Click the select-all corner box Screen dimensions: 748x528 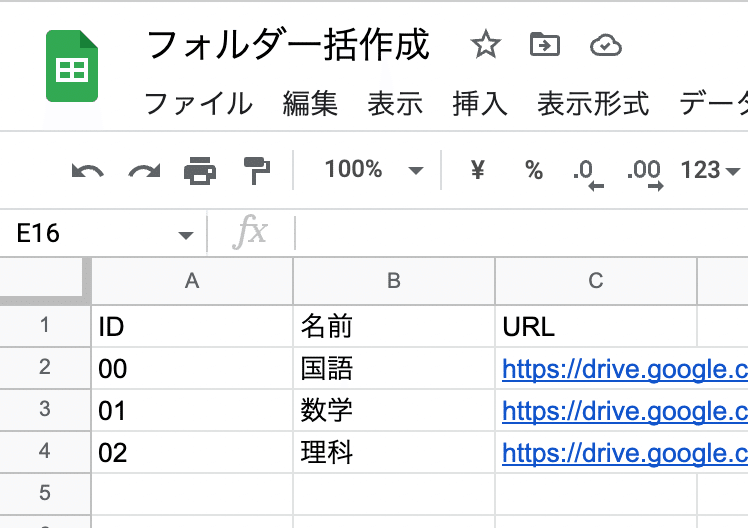coord(44,280)
